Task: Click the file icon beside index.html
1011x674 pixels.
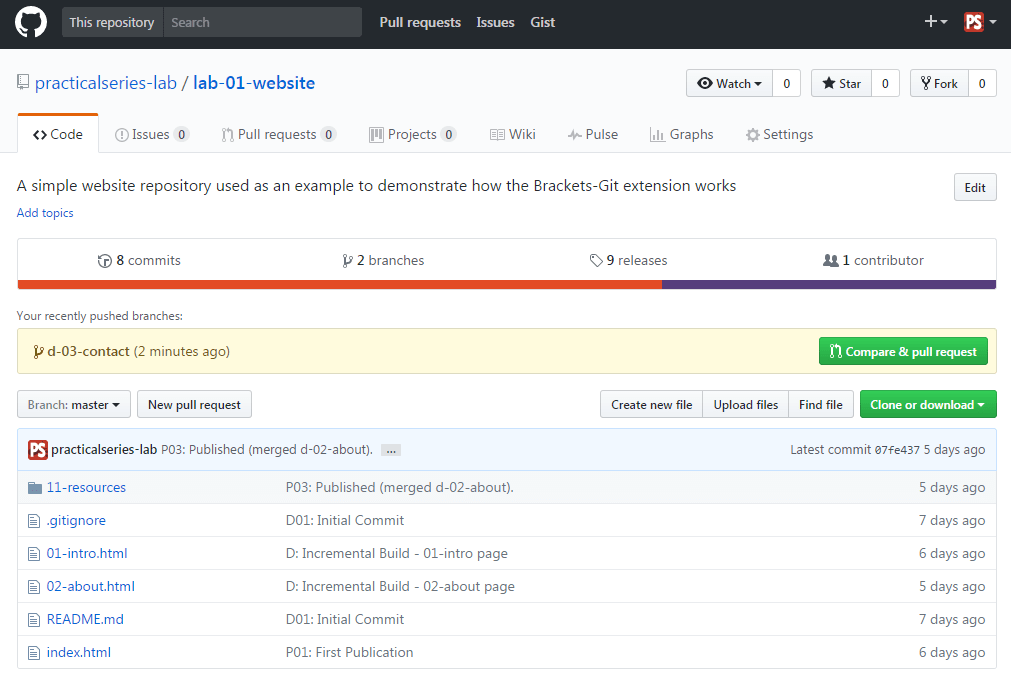Action: [34, 653]
